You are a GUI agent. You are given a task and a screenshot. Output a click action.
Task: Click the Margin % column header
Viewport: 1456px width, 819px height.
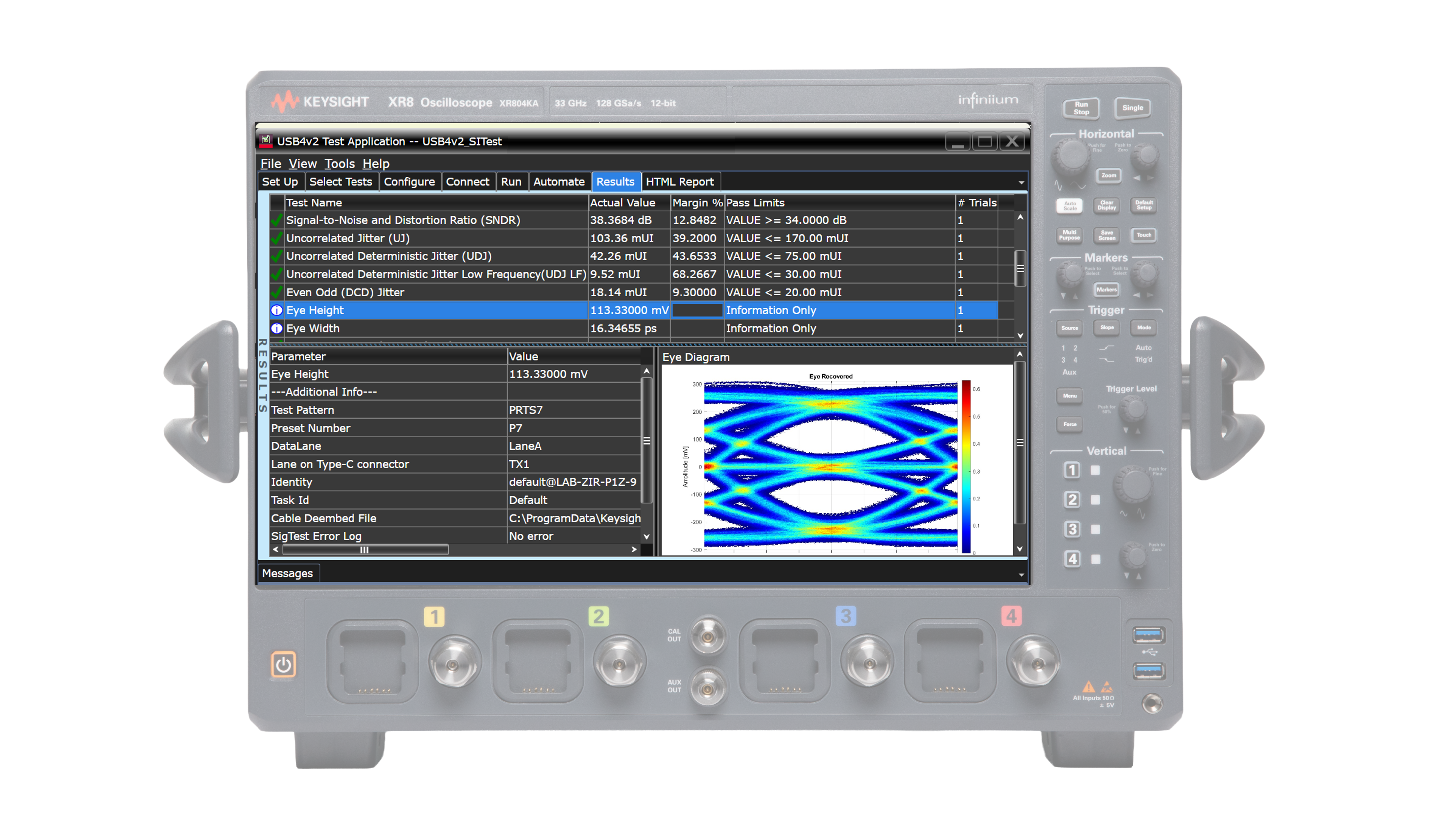(x=697, y=202)
